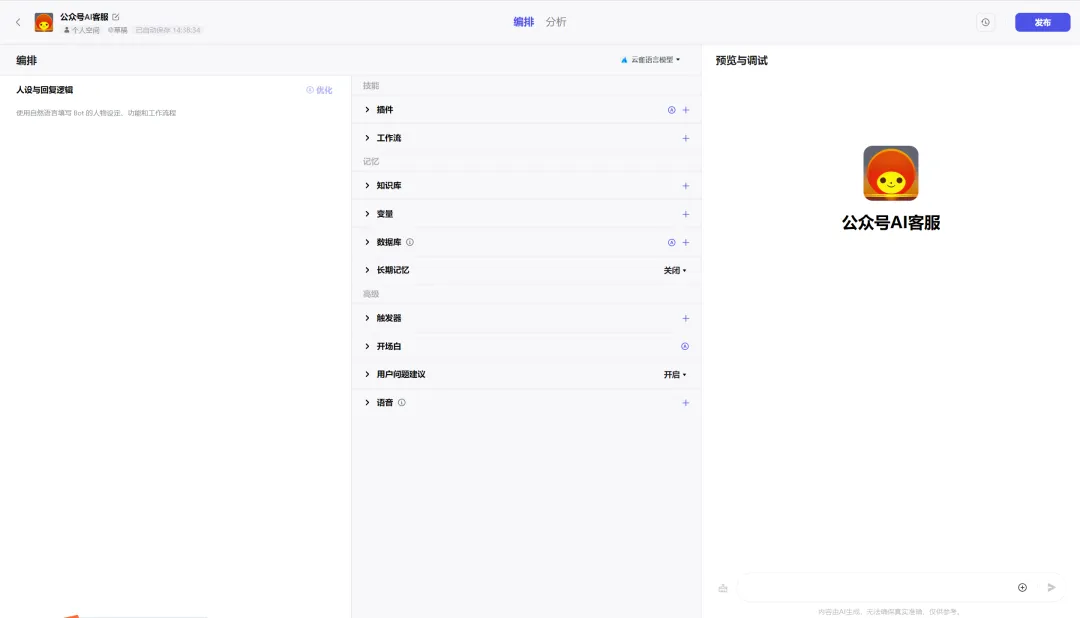Expand the 触发器 section
The width and height of the screenshot is (1080, 618).
pos(368,318)
